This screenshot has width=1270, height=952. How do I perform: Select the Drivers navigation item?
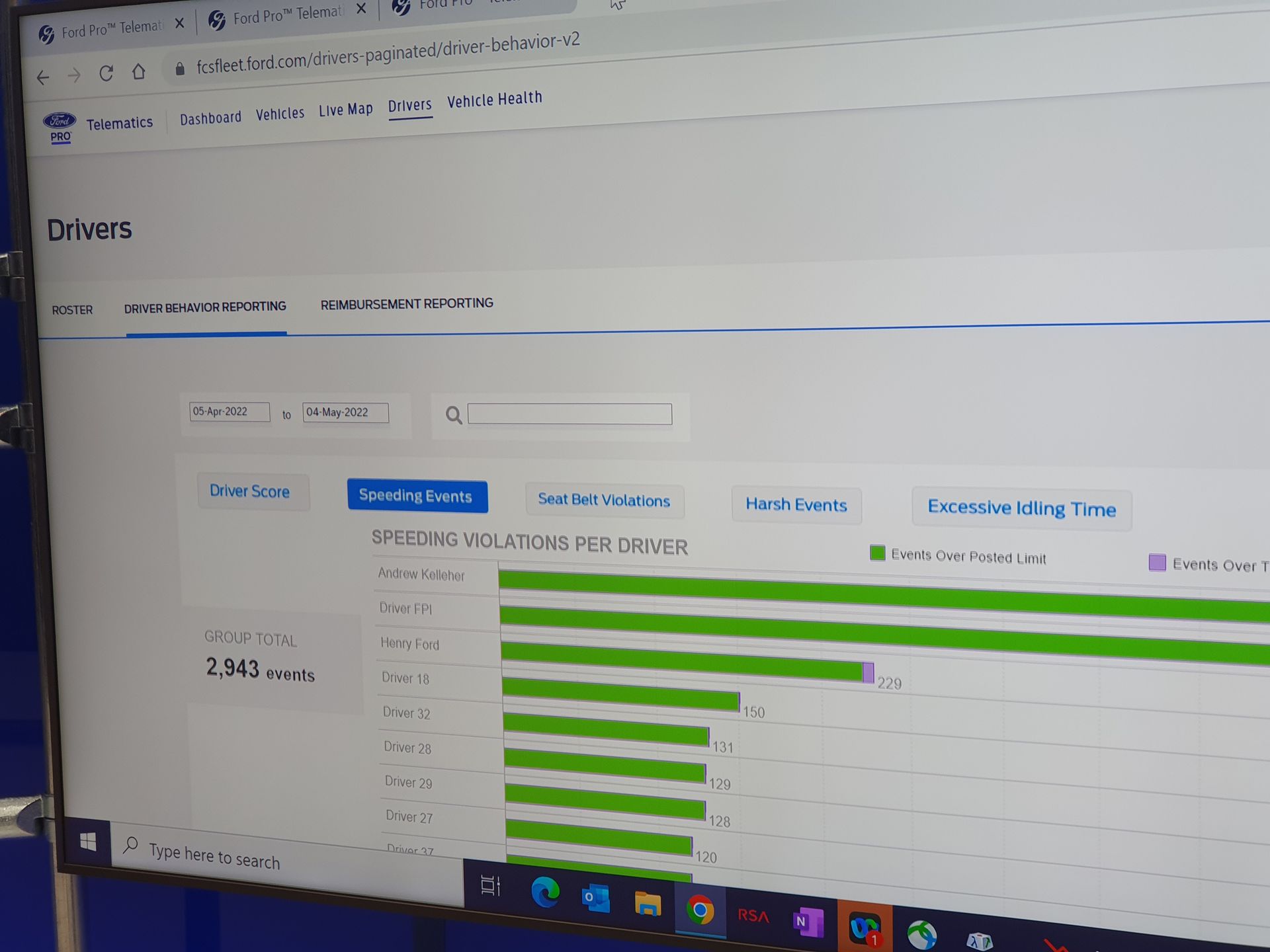pos(409,106)
